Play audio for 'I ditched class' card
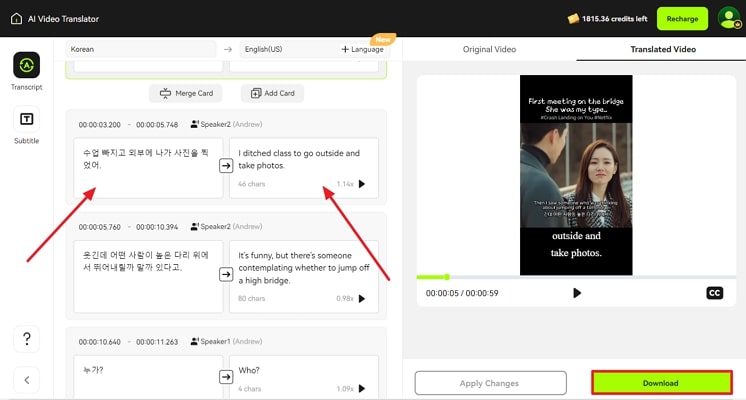746x400 pixels. coord(362,184)
